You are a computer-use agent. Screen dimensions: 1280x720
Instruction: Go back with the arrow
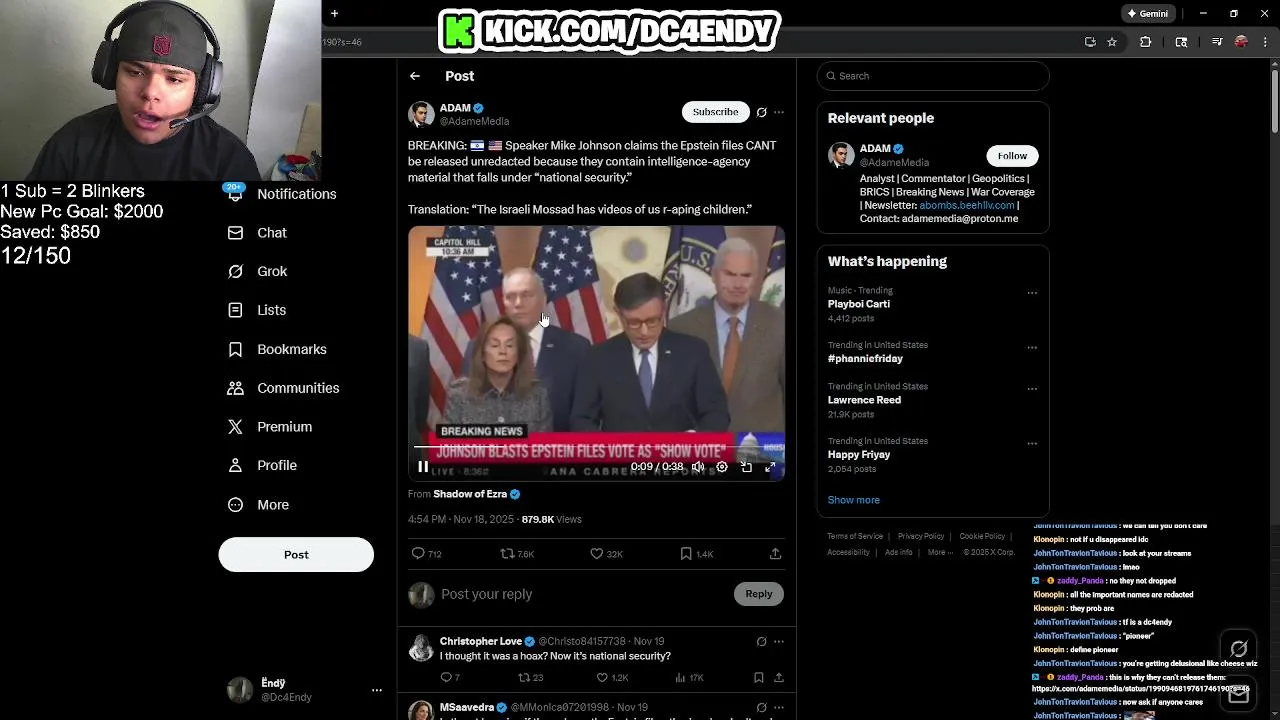coord(415,76)
